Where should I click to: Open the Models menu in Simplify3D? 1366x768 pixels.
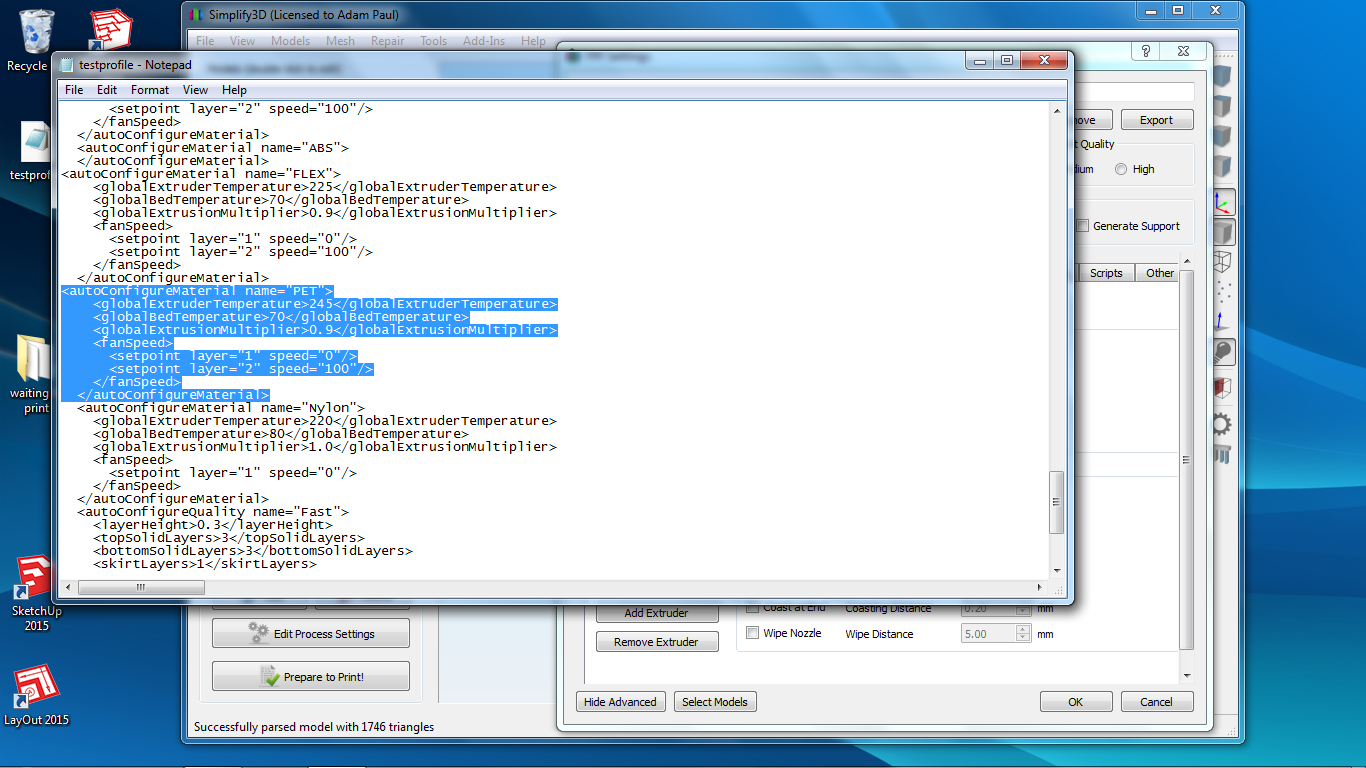290,41
